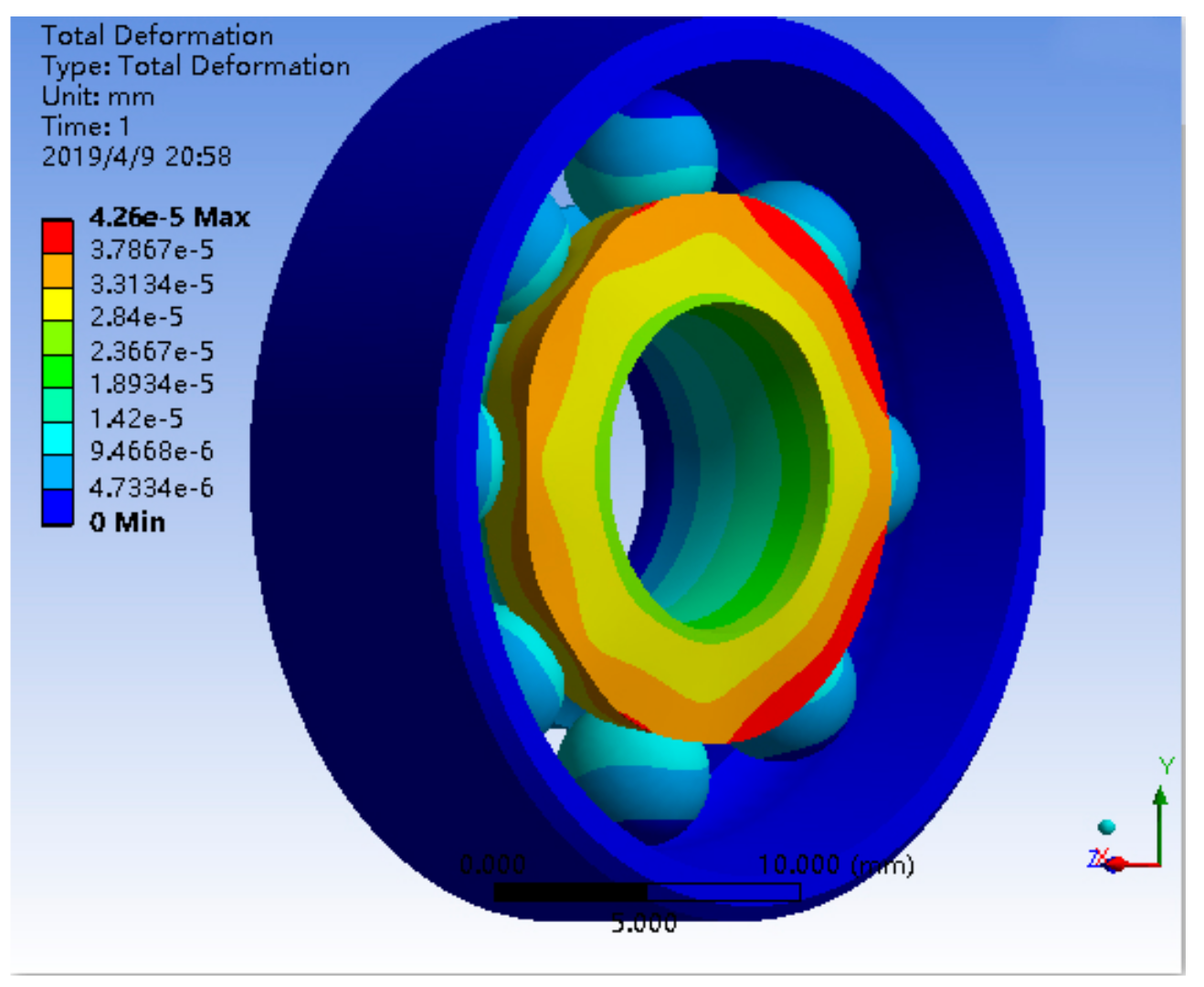Select the blue Z axis label on the triad

(1093, 857)
